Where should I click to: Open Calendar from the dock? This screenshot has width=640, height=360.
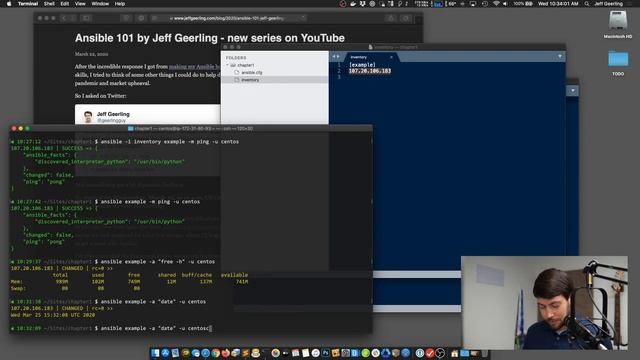[296, 353]
